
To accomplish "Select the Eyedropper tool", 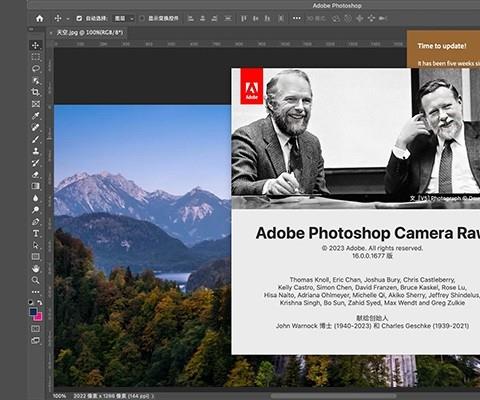I will 36,116.
